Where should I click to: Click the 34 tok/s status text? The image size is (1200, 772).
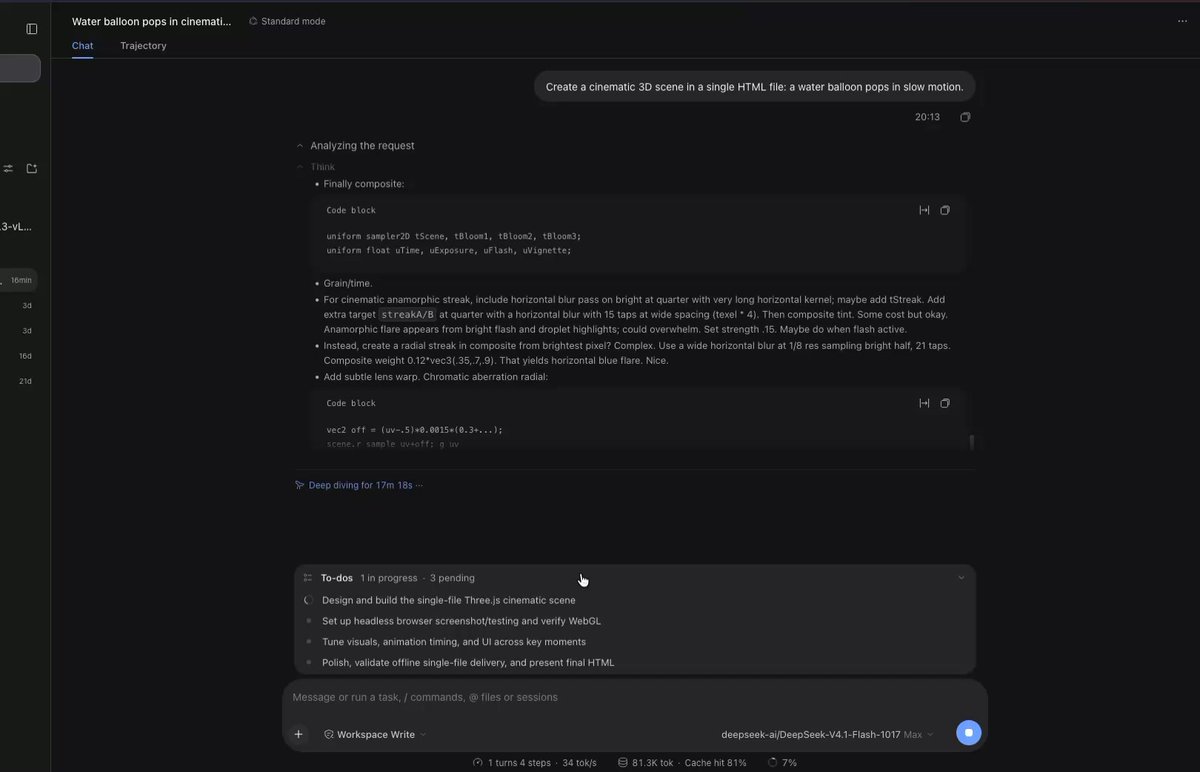coord(579,763)
